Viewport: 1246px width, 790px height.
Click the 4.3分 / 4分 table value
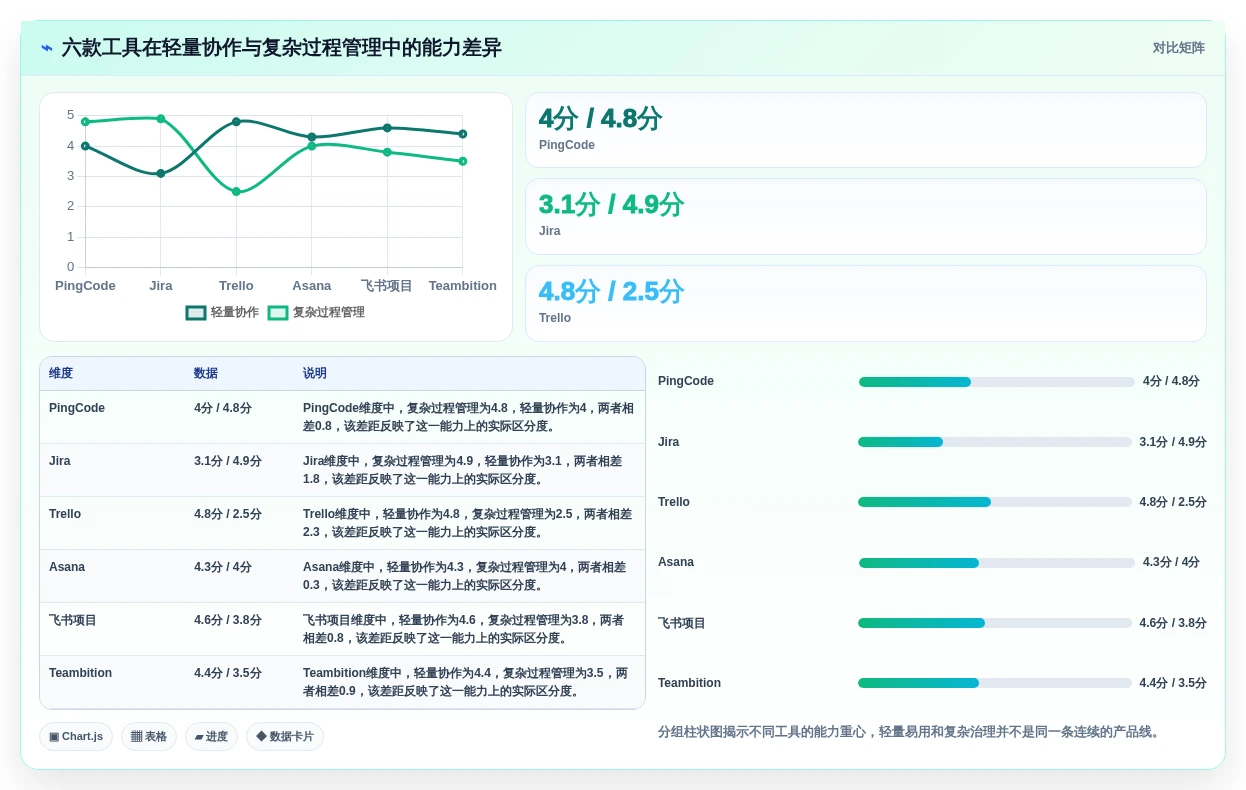click(223, 567)
